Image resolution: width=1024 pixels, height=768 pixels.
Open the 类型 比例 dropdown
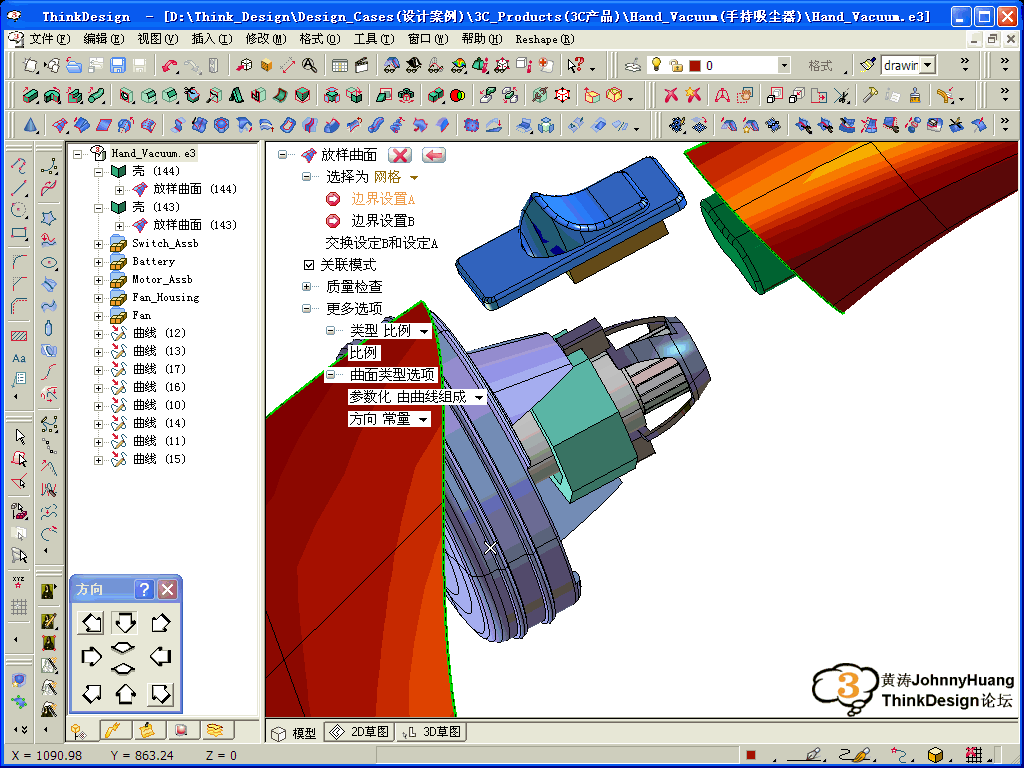click(x=424, y=332)
